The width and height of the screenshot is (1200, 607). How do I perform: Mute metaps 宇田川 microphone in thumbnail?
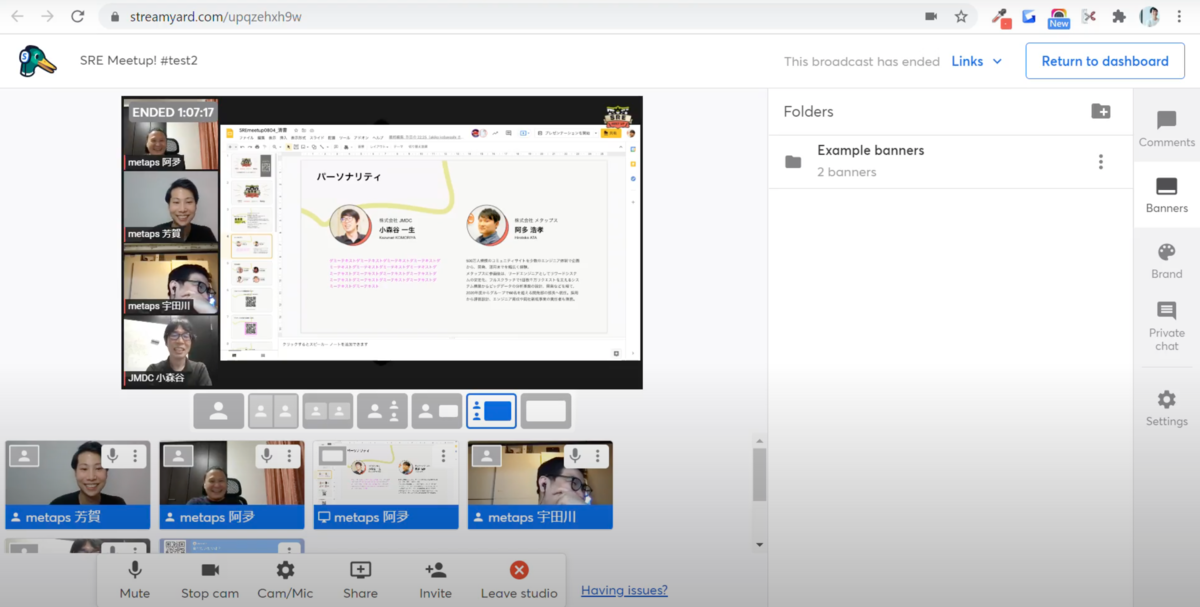(575, 456)
